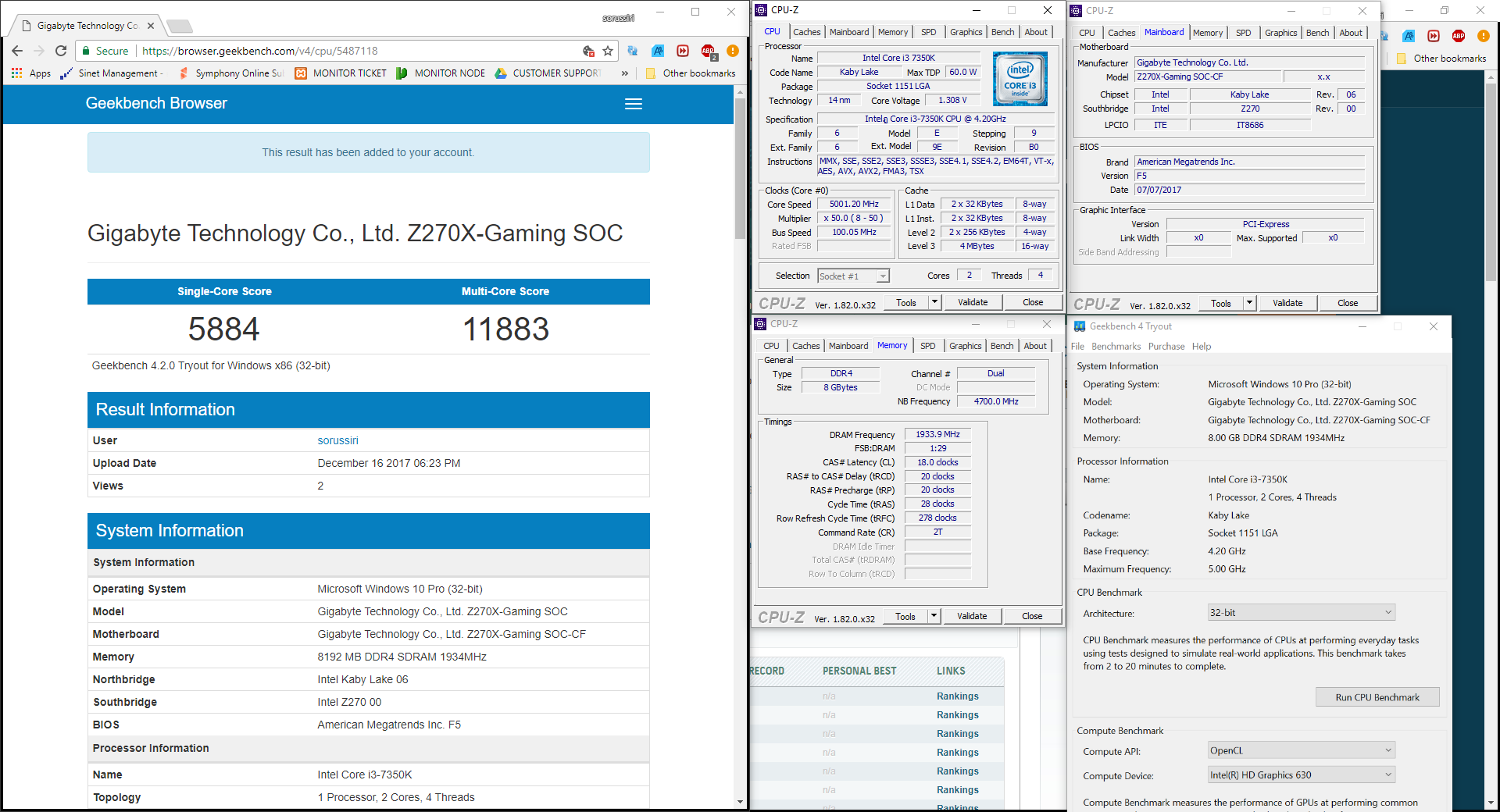The height and width of the screenshot is (812, 1500).
Task: Go back using the browser back arrow
Action: pos(17,51)
